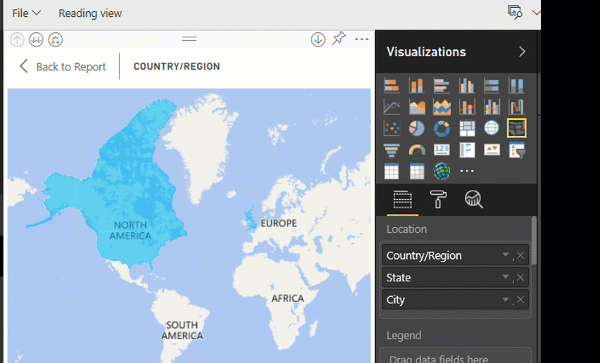Open more custom visuals ellipsis

pyautogui.click(x=467, y=171)
